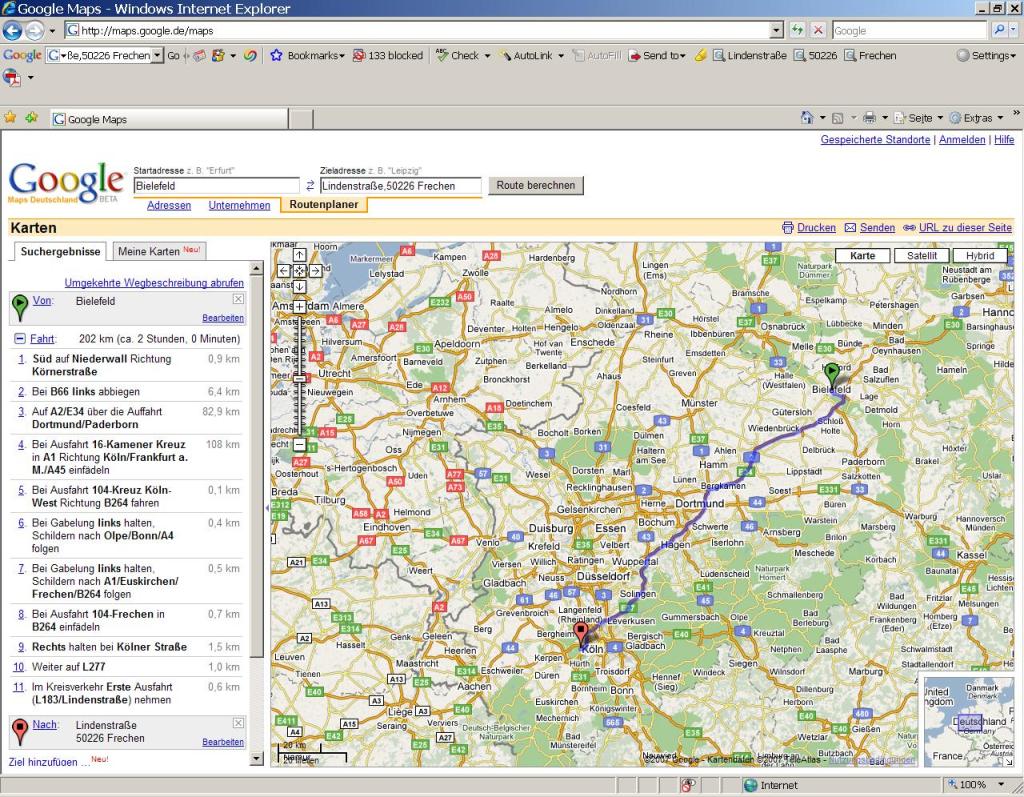Viewport: 1024px width, 797px height.
Task: Click the search magnifier next to Google box
Action: click(x=999, y=30)
